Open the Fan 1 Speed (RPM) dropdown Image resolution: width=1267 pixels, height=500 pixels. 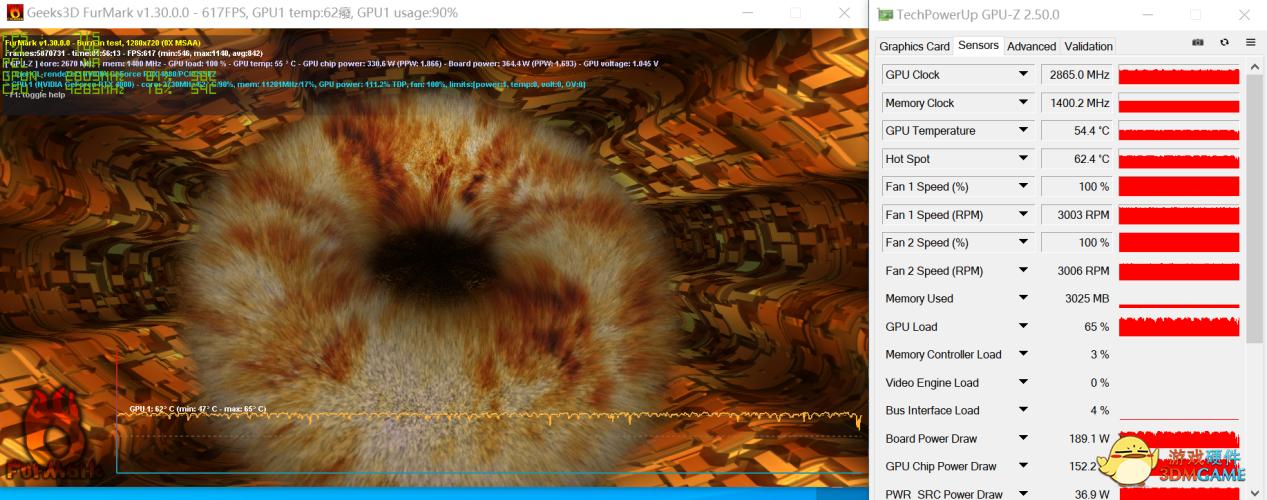pyautogui.click(x=1023, y=214)
